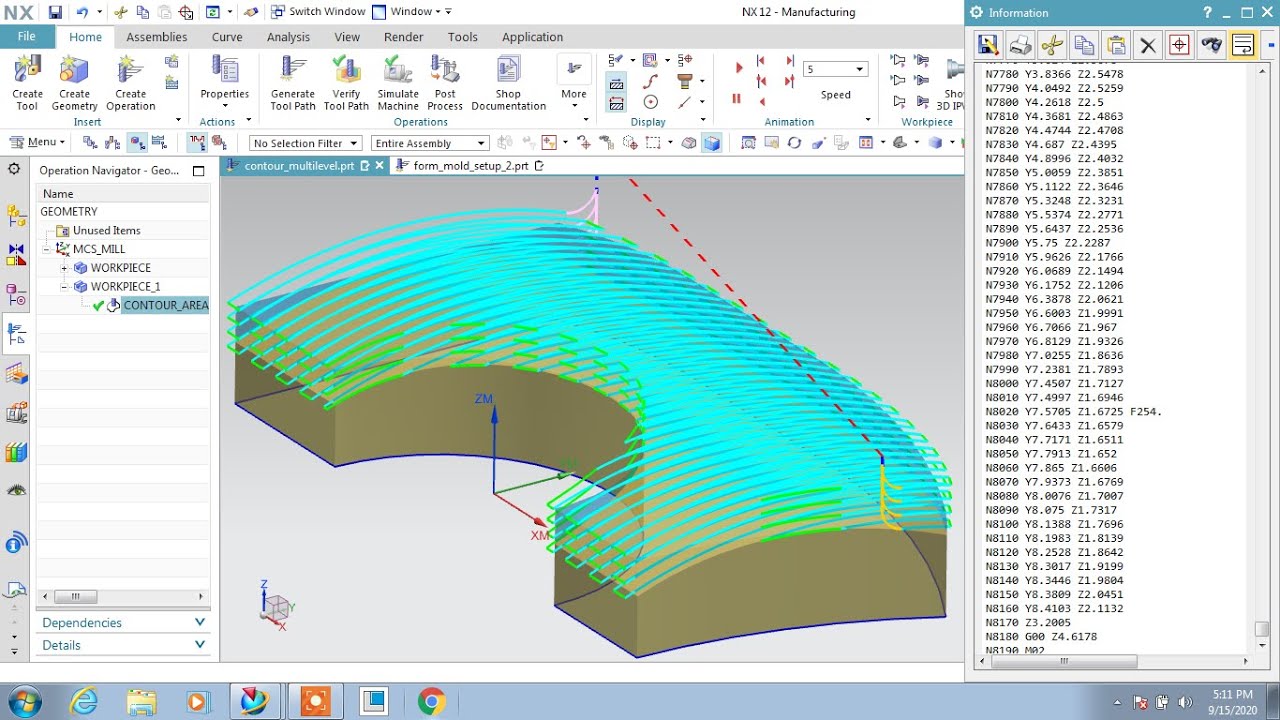Open More operations dropdown
1280x720 pixels.
[574, 82]
